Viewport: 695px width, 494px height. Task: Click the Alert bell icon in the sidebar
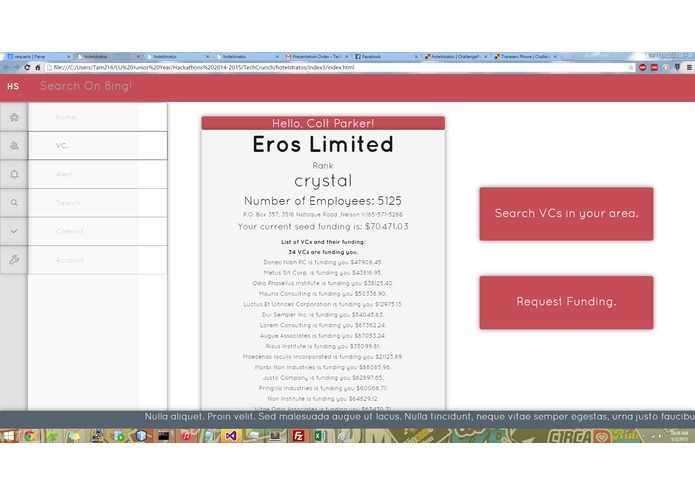click(x=14, y=174)
